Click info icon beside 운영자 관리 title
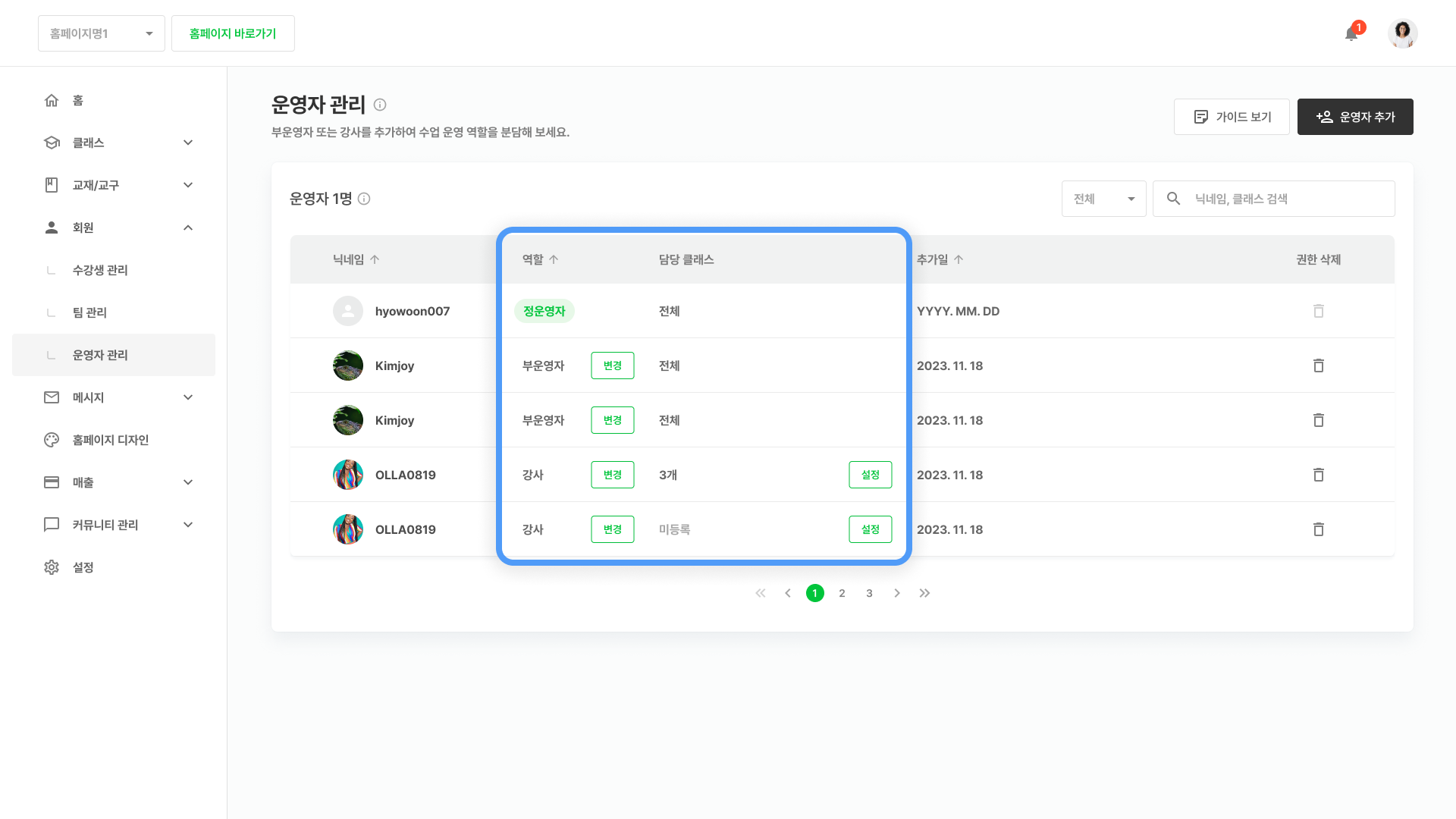Viewport: 1456px width, 819px height. (x=380, y=105)
